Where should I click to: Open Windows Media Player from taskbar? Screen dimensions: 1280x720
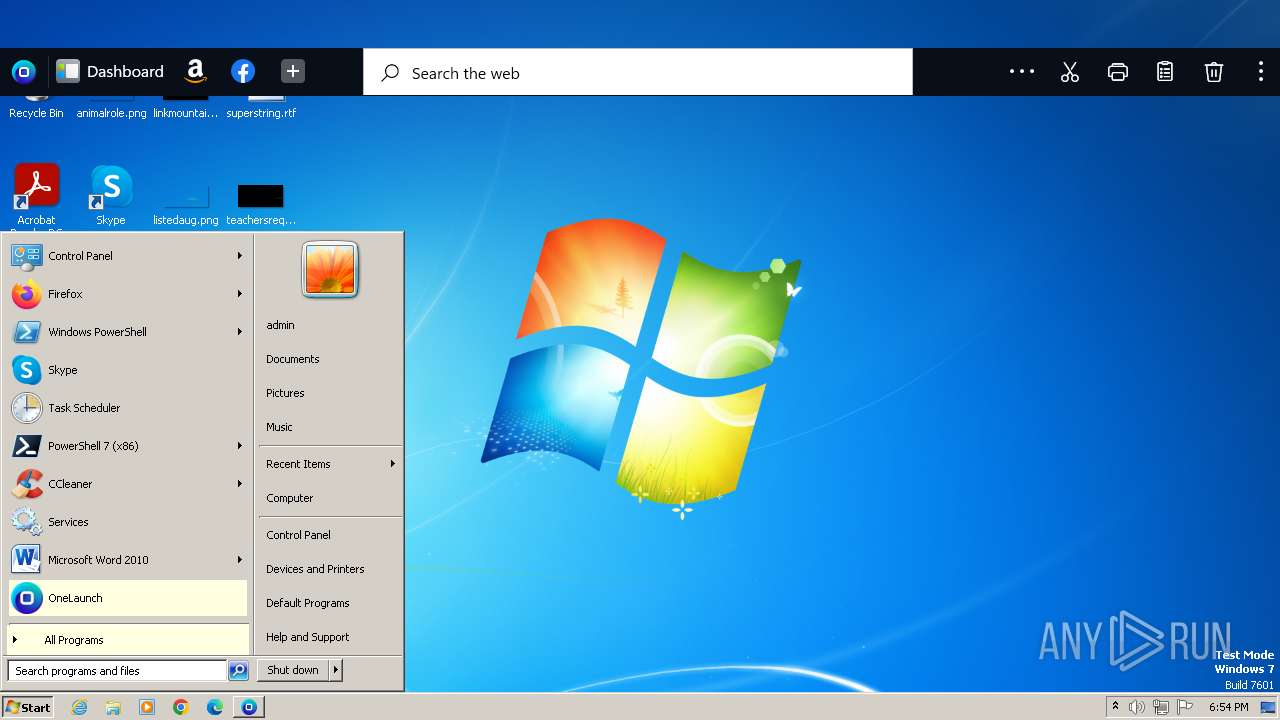click(147, 707)
